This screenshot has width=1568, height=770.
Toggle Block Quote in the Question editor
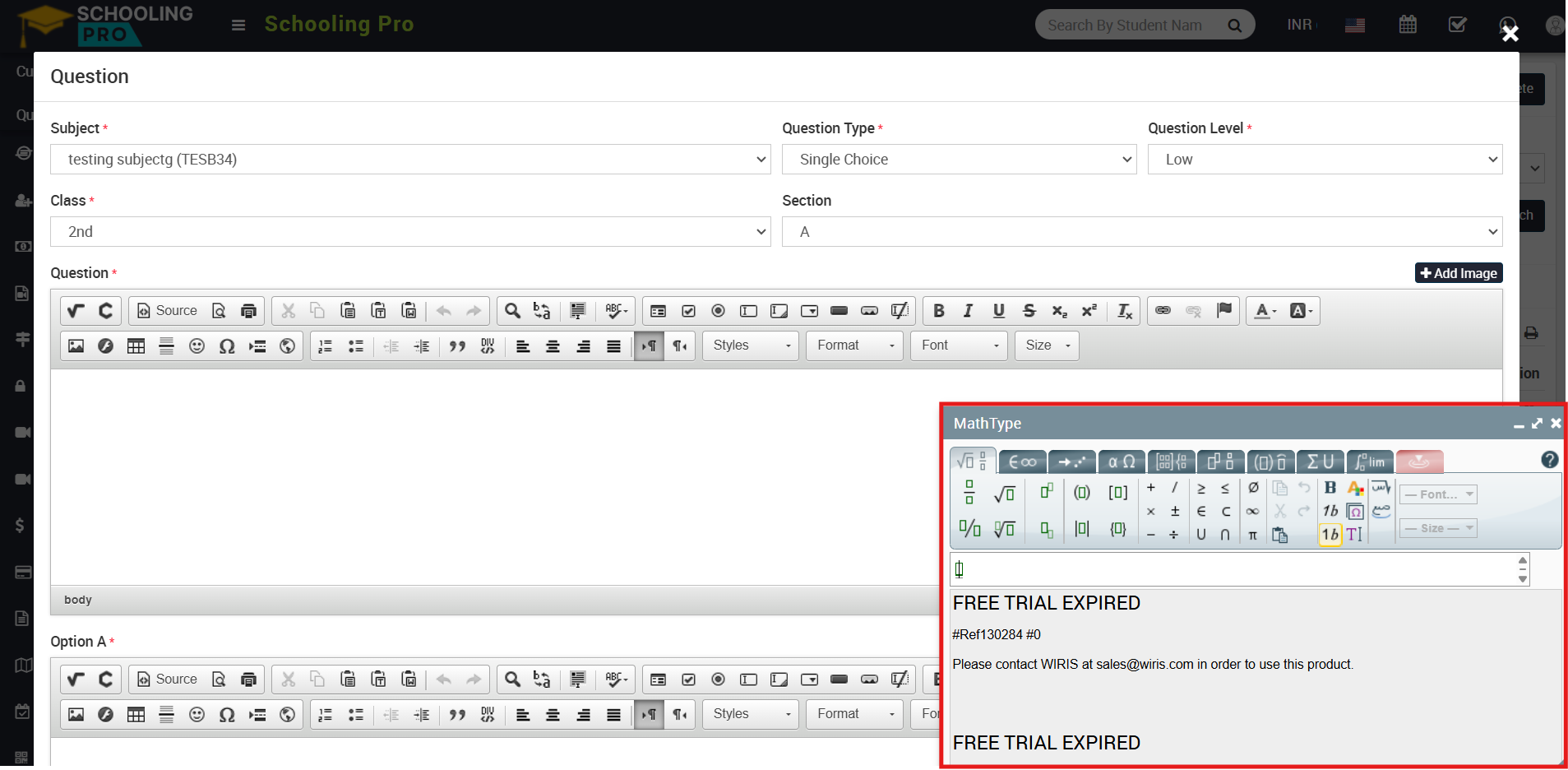[457, 346]
